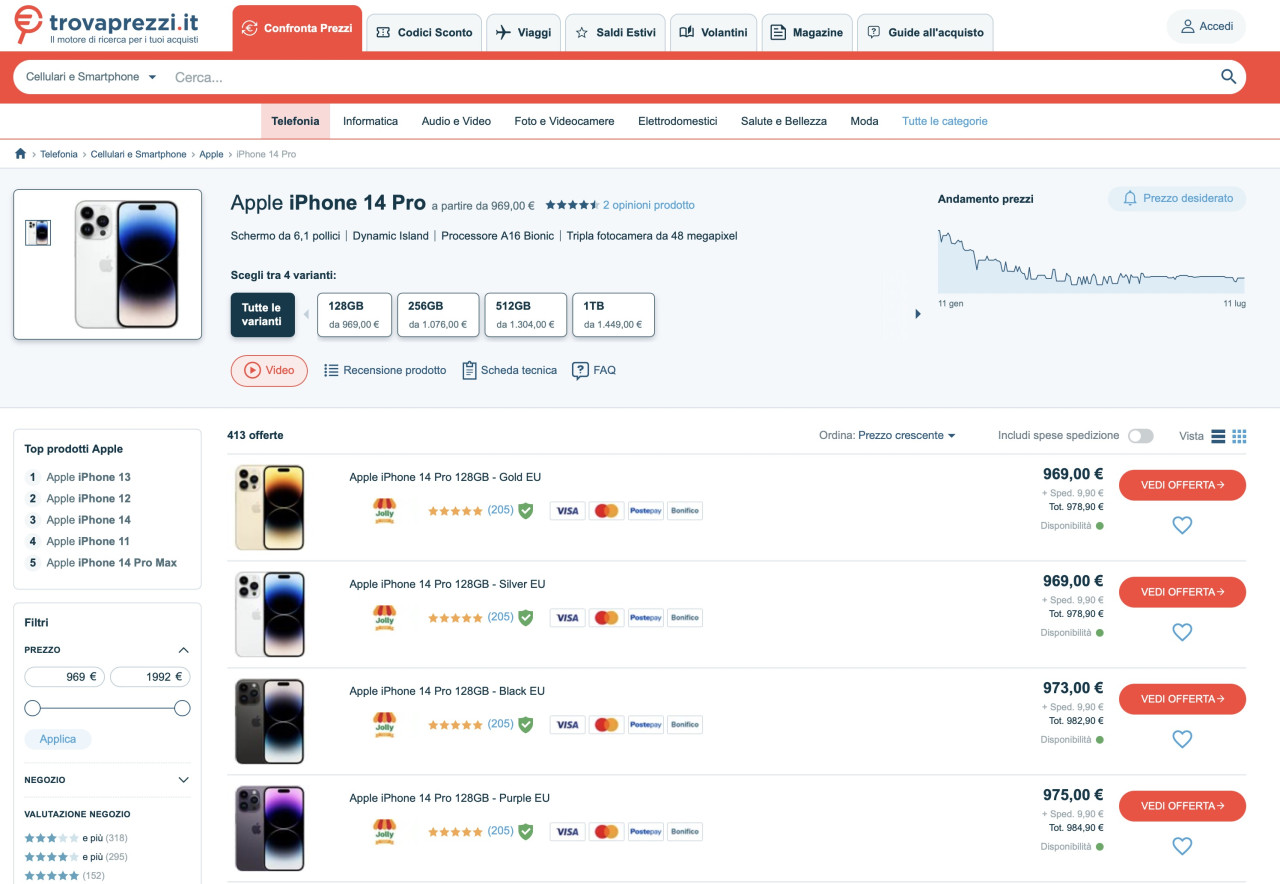Click Jolly shop logo in Gold EU row

click(385, 510)
